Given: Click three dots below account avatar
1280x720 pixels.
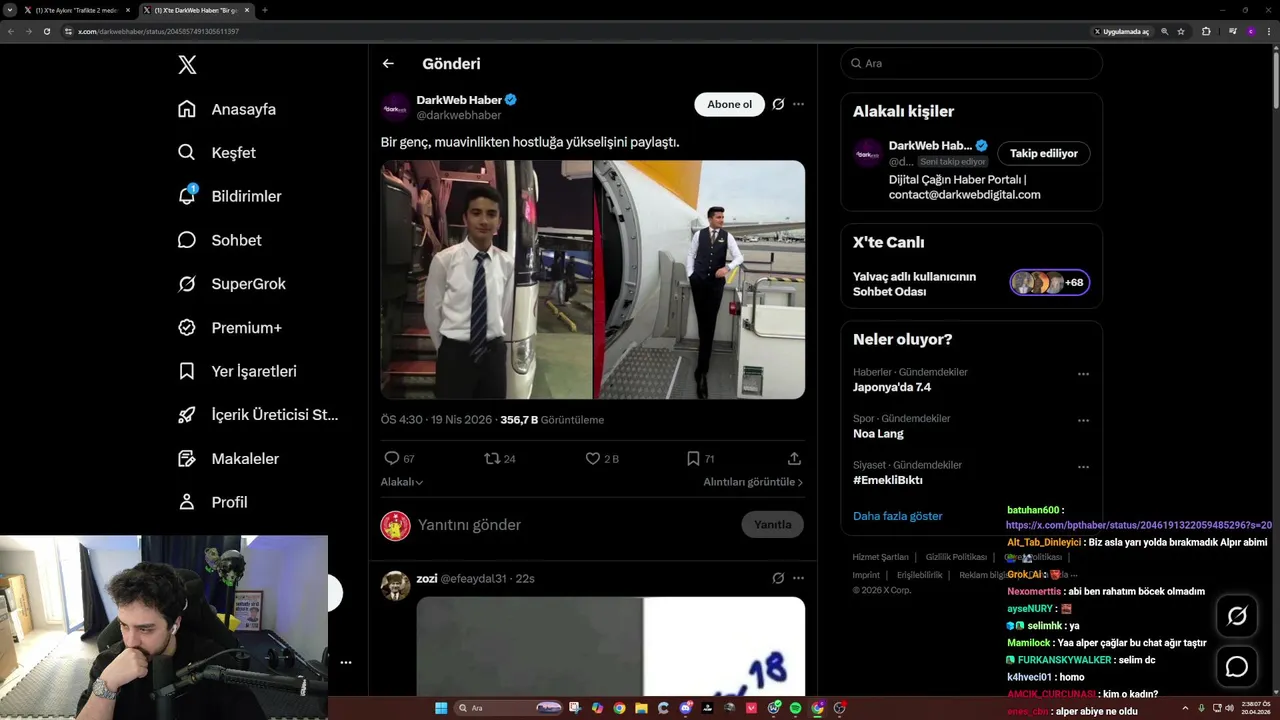Looking at the screenshot, I should pos(345,662).
